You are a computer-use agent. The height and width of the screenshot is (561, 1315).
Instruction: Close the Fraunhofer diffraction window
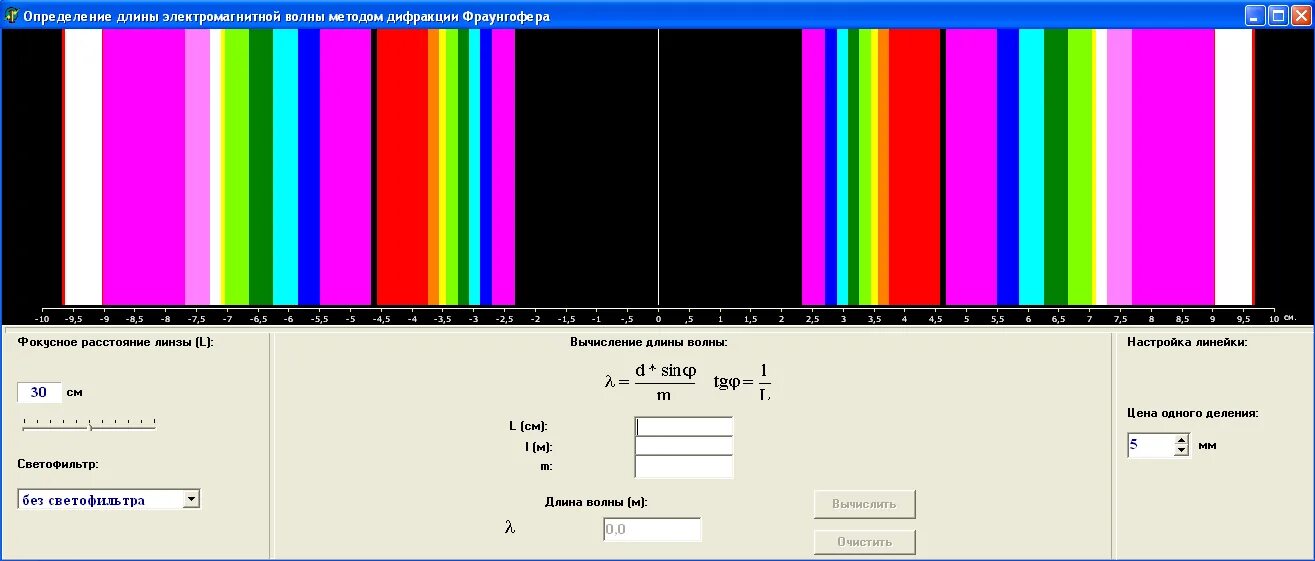point(1300,16)
